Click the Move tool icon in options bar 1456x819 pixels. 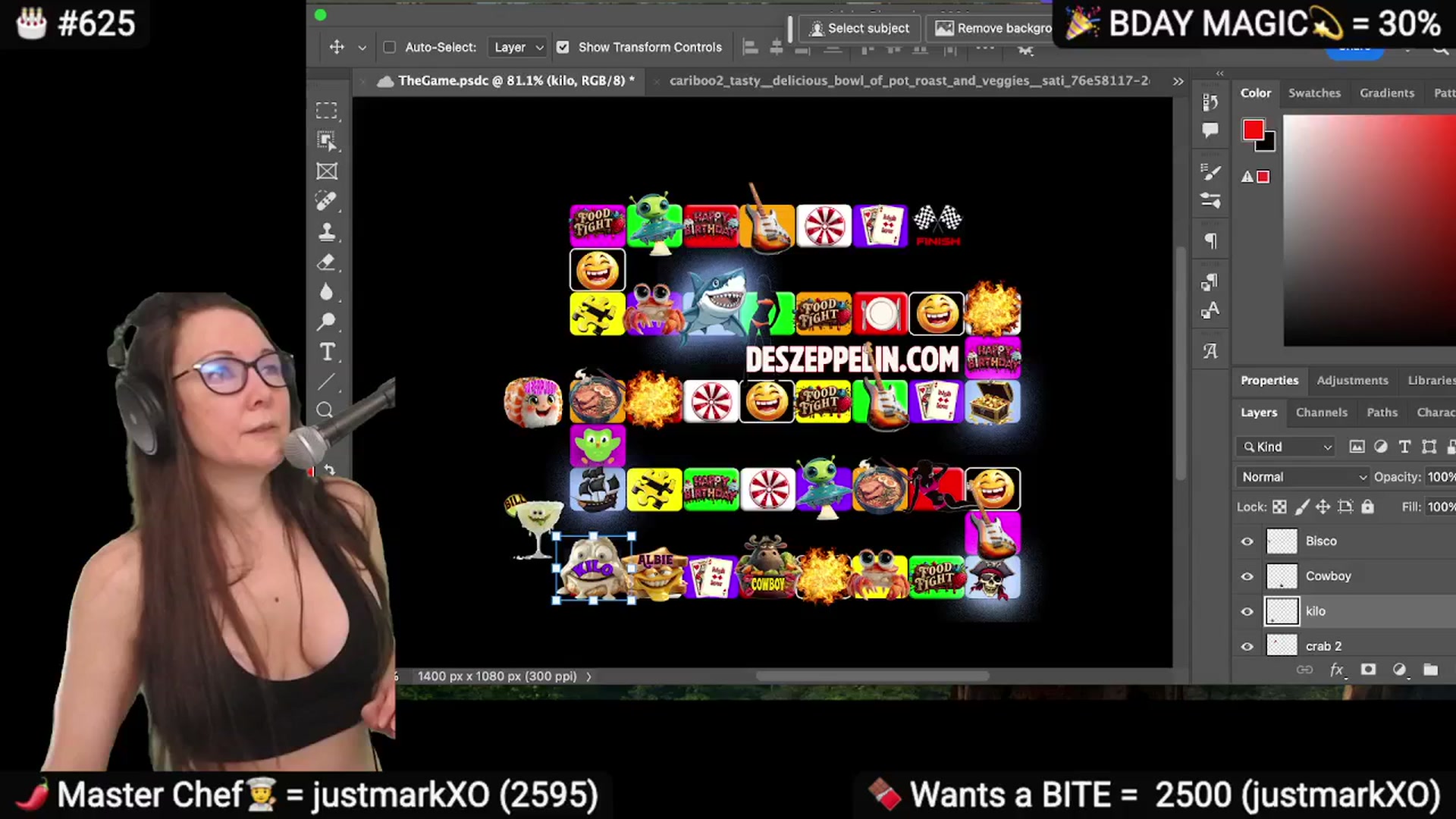pos(337,47)
